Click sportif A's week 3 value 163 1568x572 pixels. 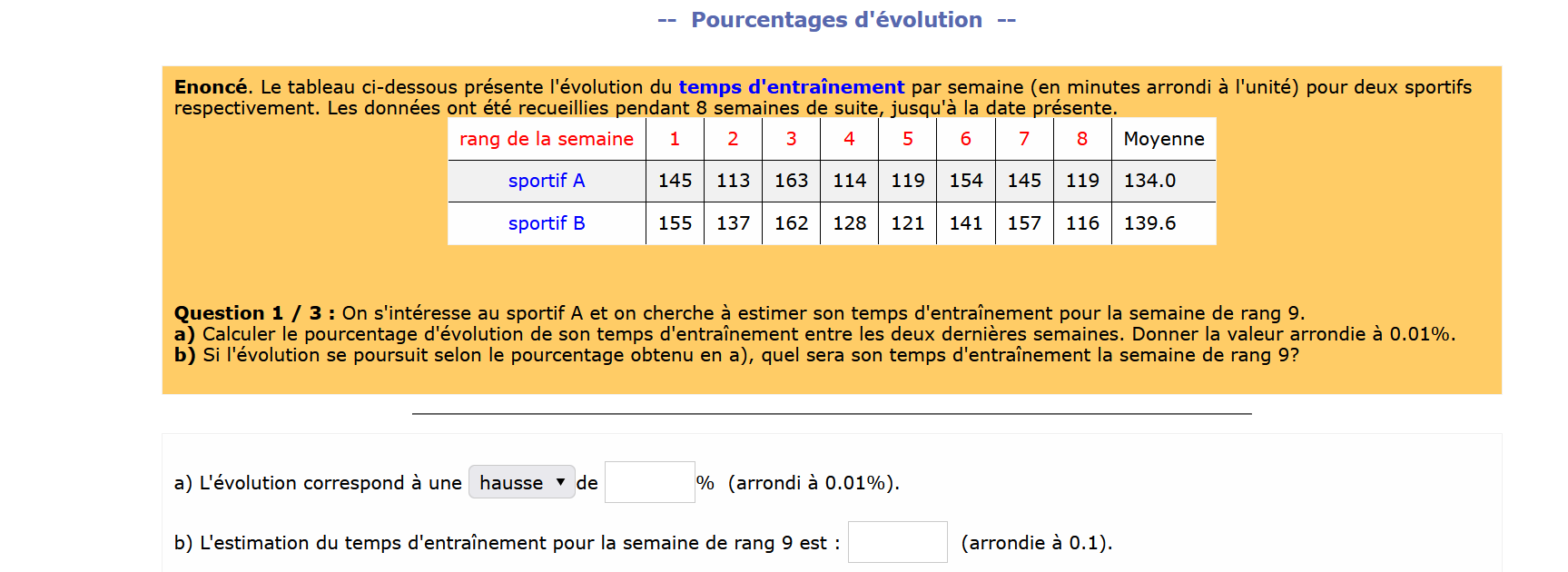pyautogui.click(x=791, y=181)
